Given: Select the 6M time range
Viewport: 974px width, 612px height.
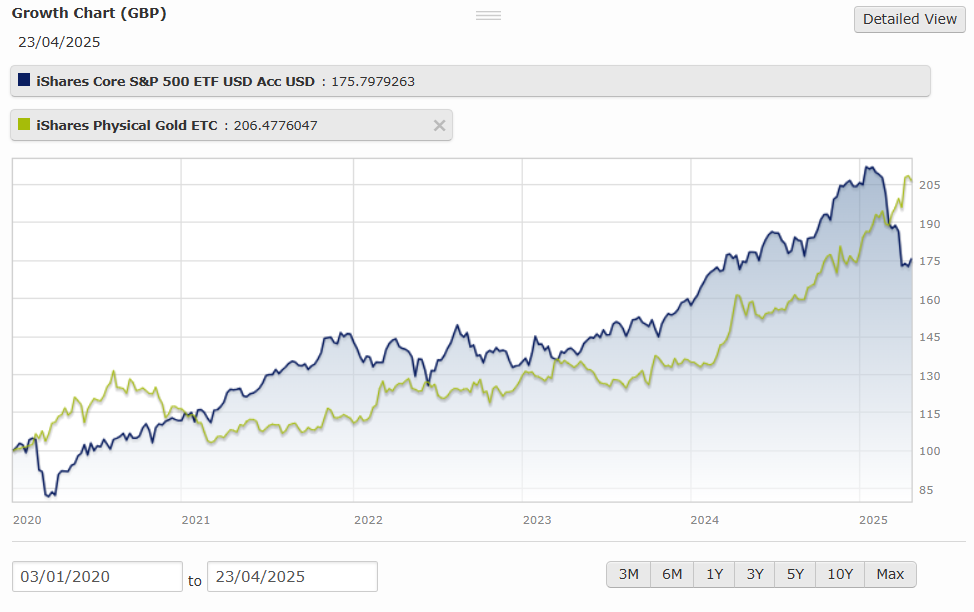Looking at the screenshot, I should tap(672, 574).
